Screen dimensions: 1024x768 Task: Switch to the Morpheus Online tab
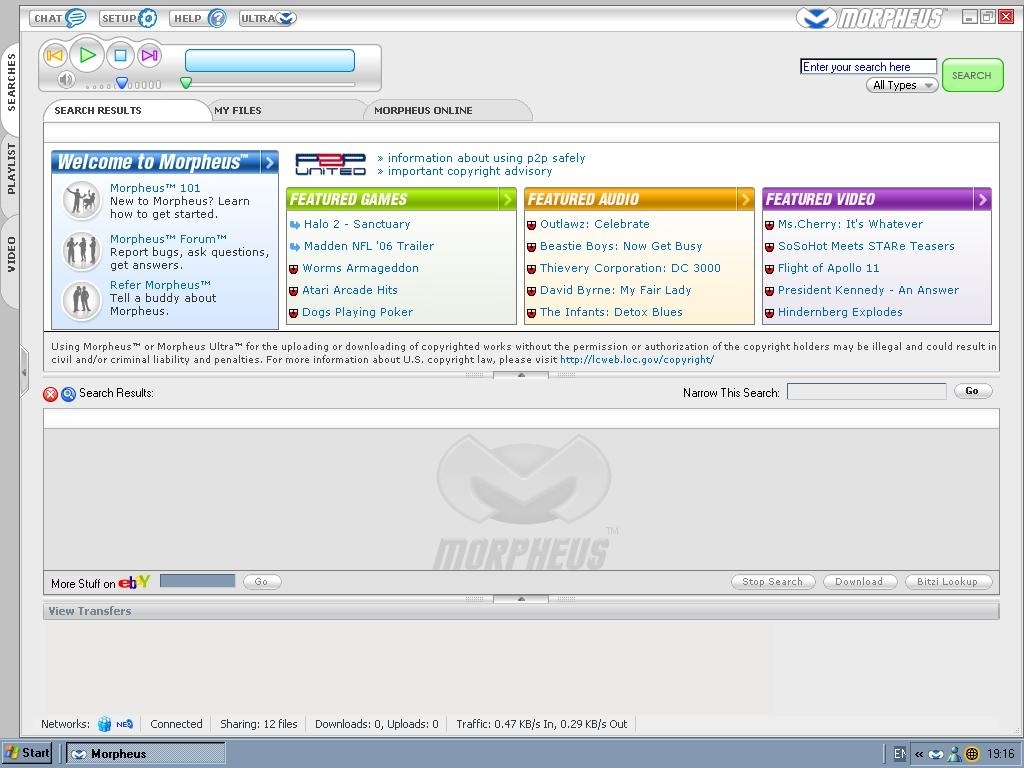coord(448,110)
